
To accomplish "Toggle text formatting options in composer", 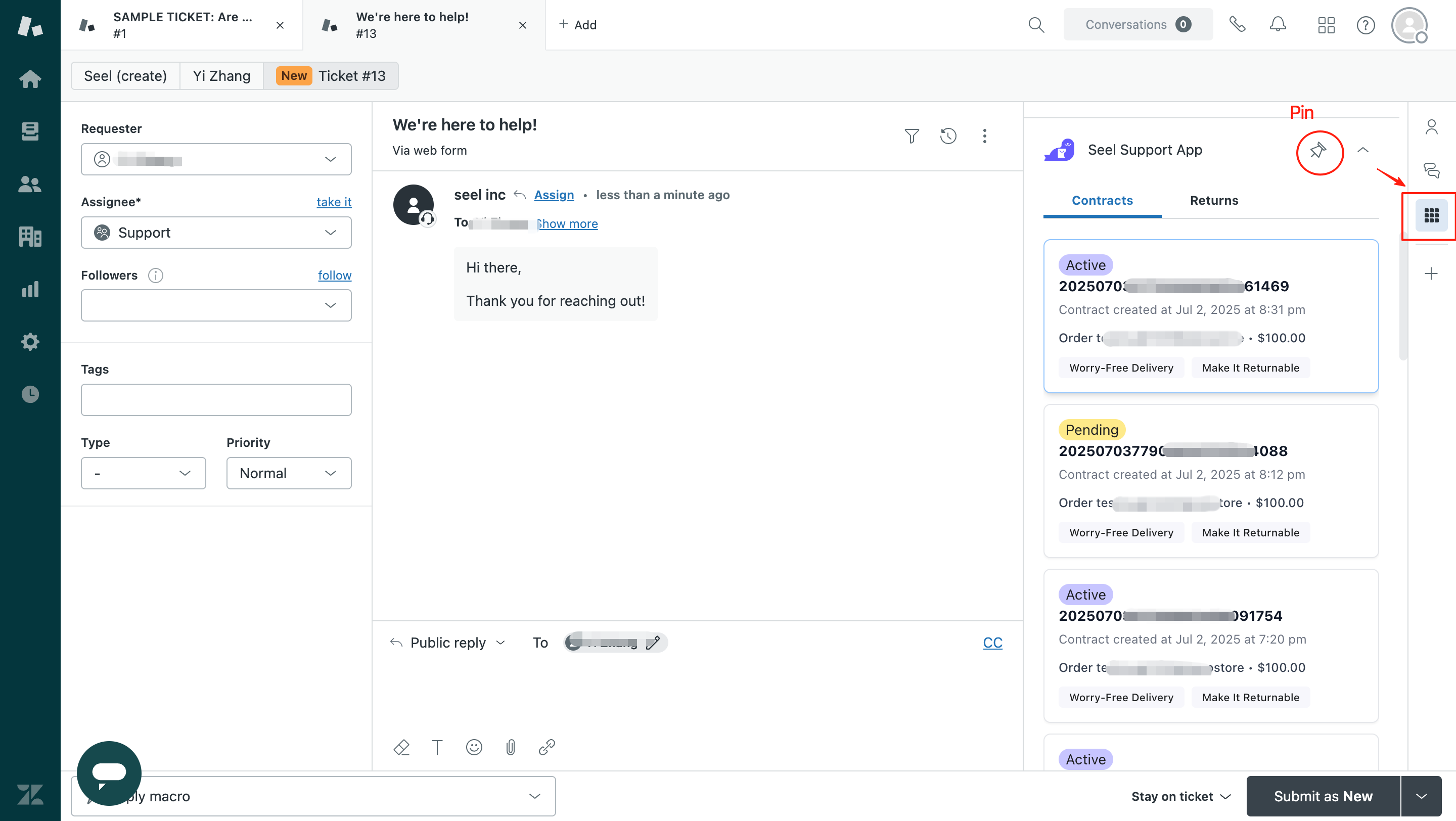I will pyautogui.click(x=437, y=747).
